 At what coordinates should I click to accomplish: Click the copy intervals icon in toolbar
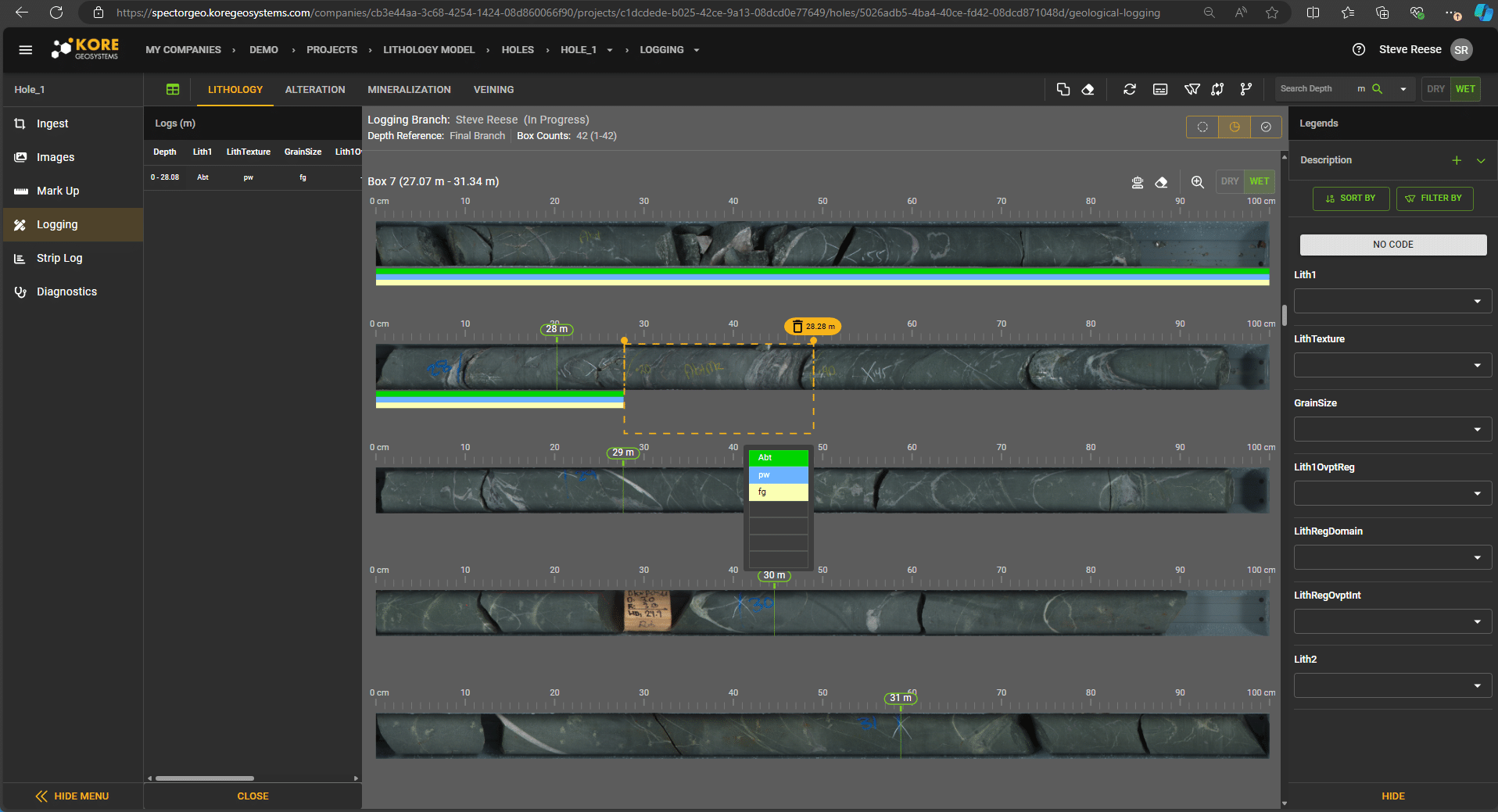point(1063,89)
